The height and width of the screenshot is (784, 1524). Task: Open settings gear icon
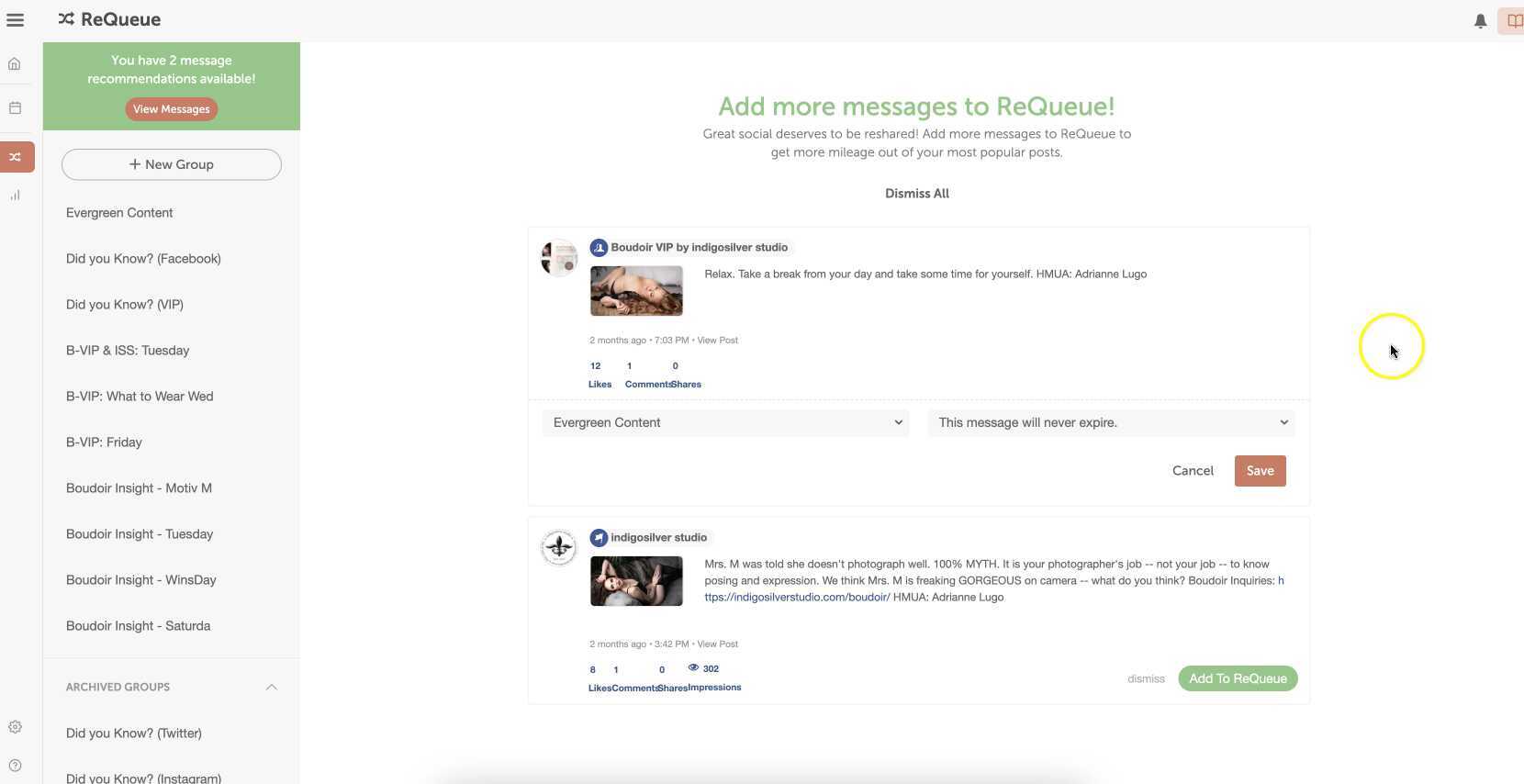pos(15,727)
